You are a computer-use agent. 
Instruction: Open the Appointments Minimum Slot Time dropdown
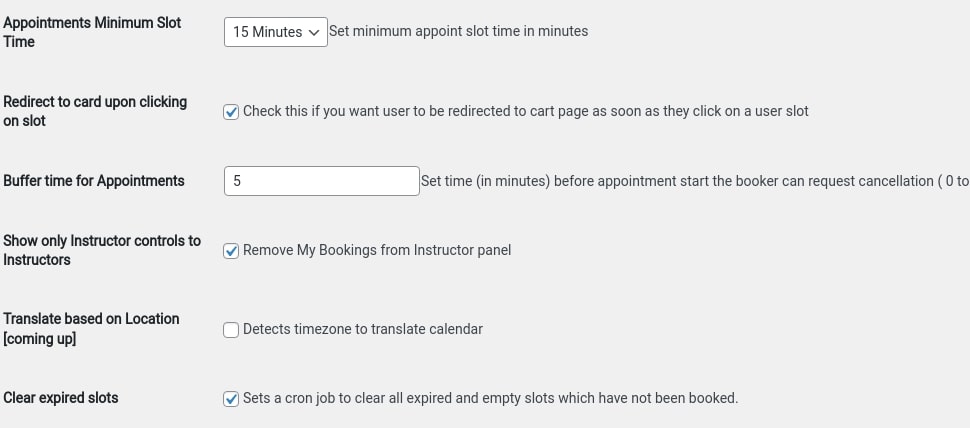click(x=275, y=32)
